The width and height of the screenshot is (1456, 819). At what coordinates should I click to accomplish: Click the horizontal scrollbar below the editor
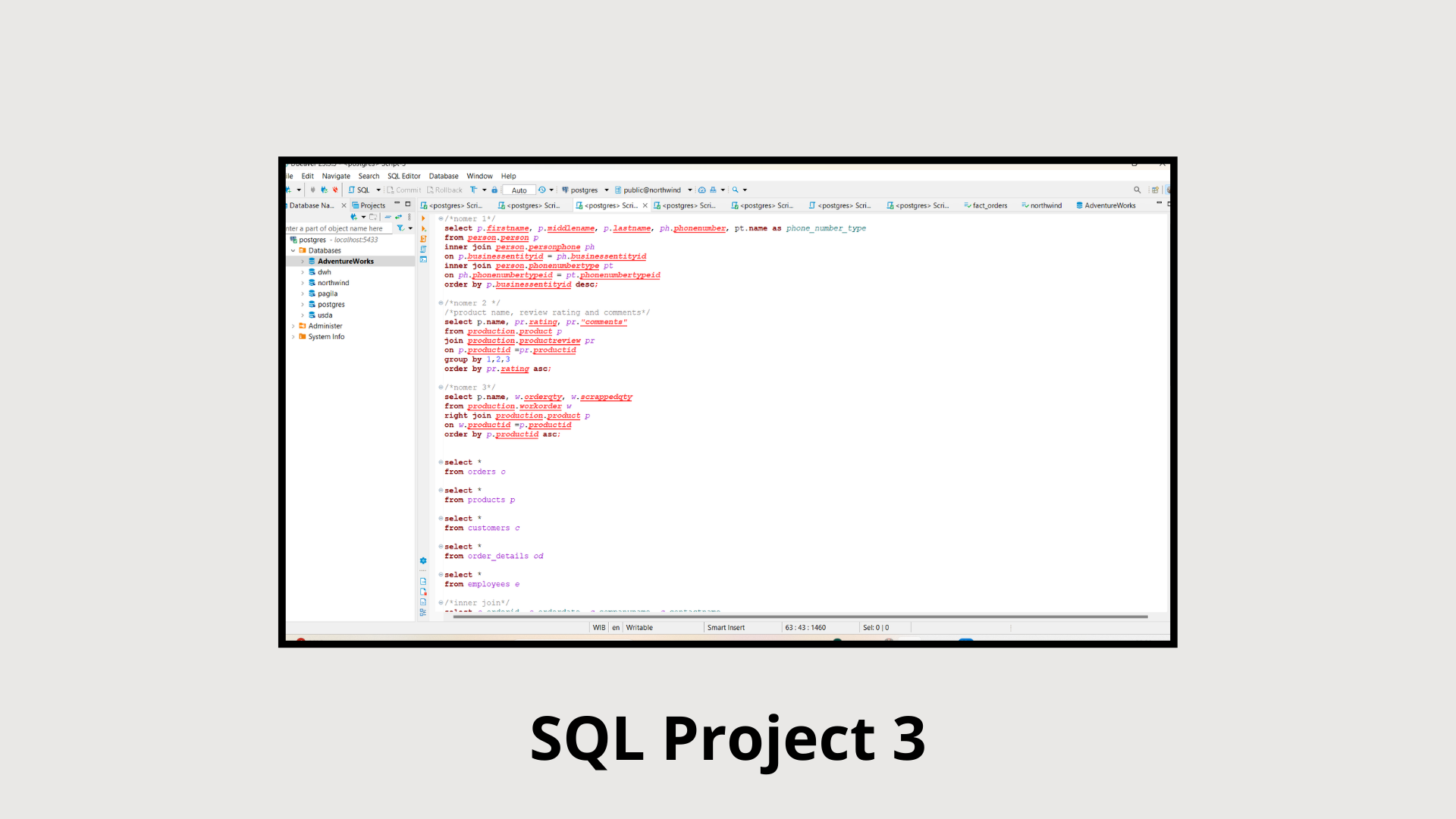[800, 617]
